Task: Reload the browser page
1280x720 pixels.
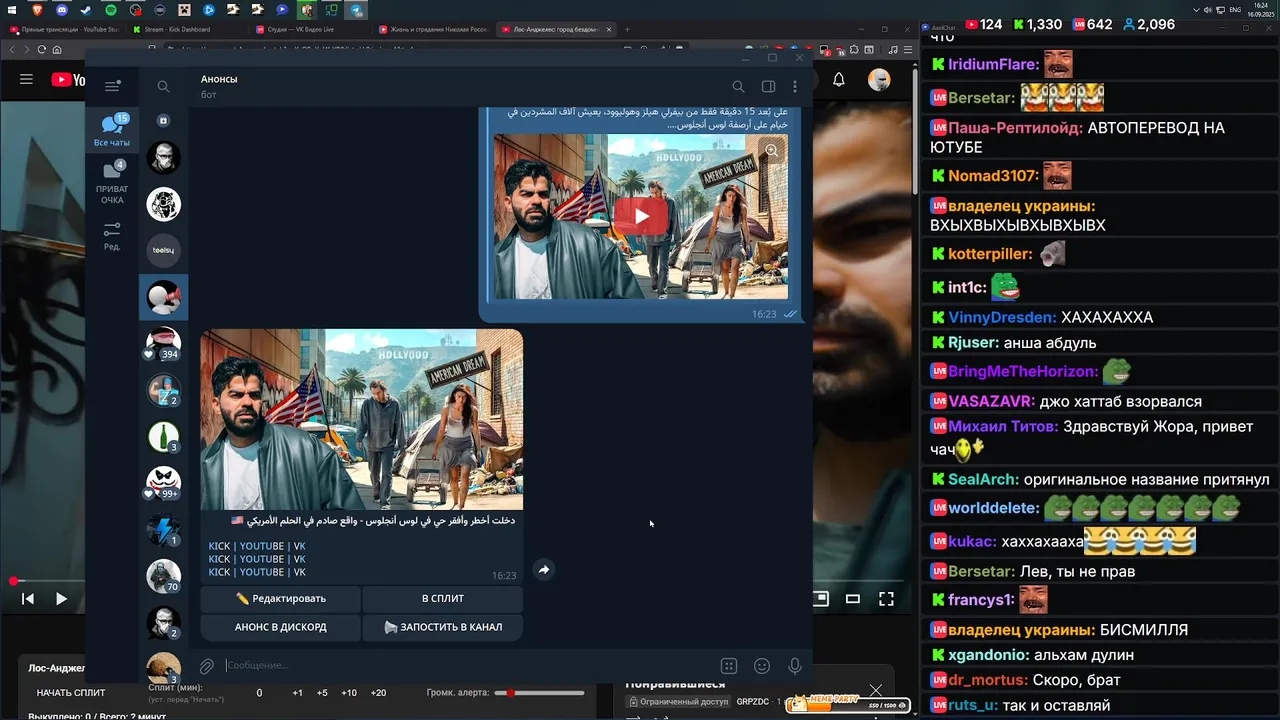Action: 41,49
